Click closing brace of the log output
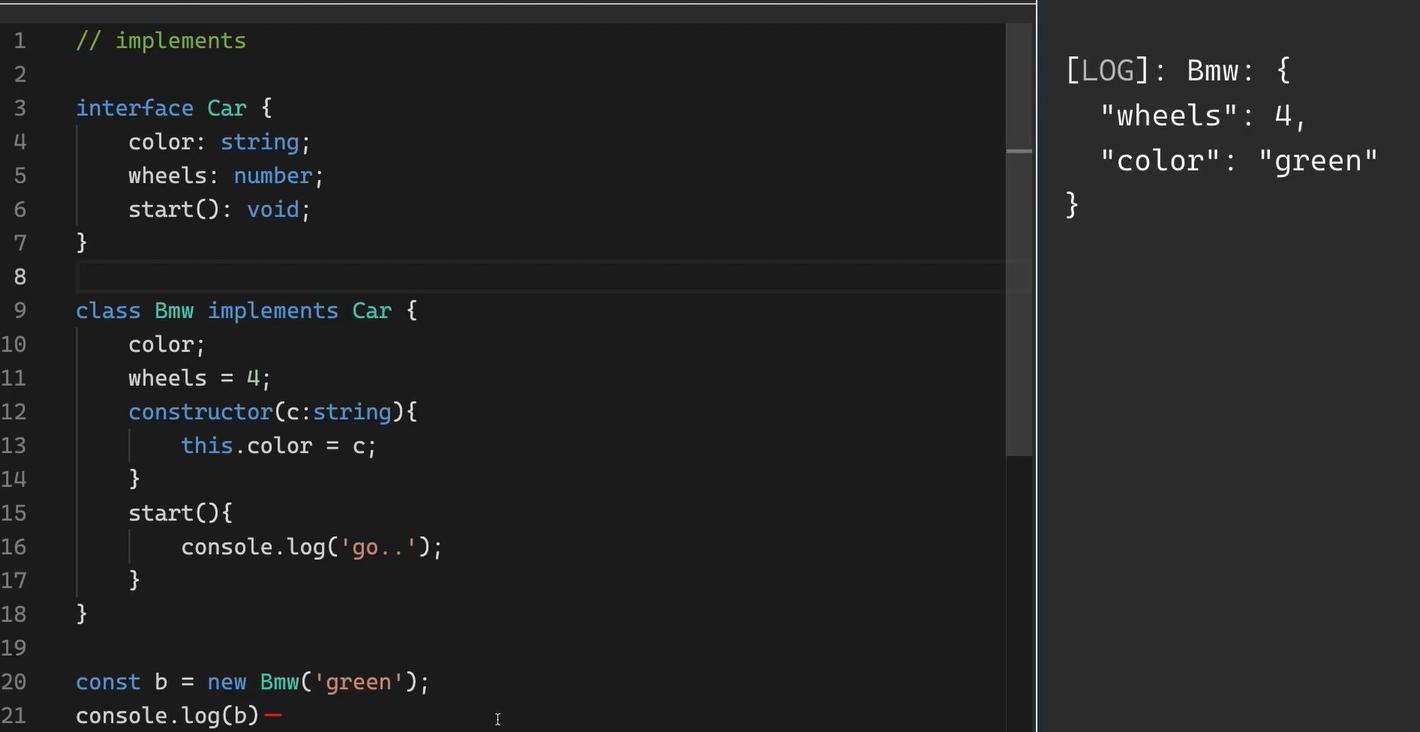This screenshot has width=1420, height=732. [1072, 205]
